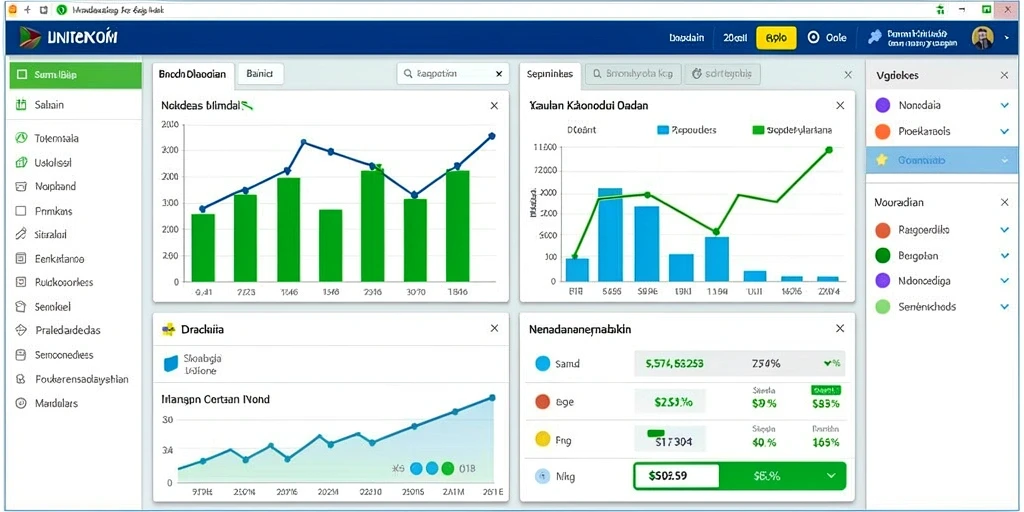Select the Uslolsel cube icon
Screen dimensions: 1024x512
pyautogui.click(x=21, y=162)
